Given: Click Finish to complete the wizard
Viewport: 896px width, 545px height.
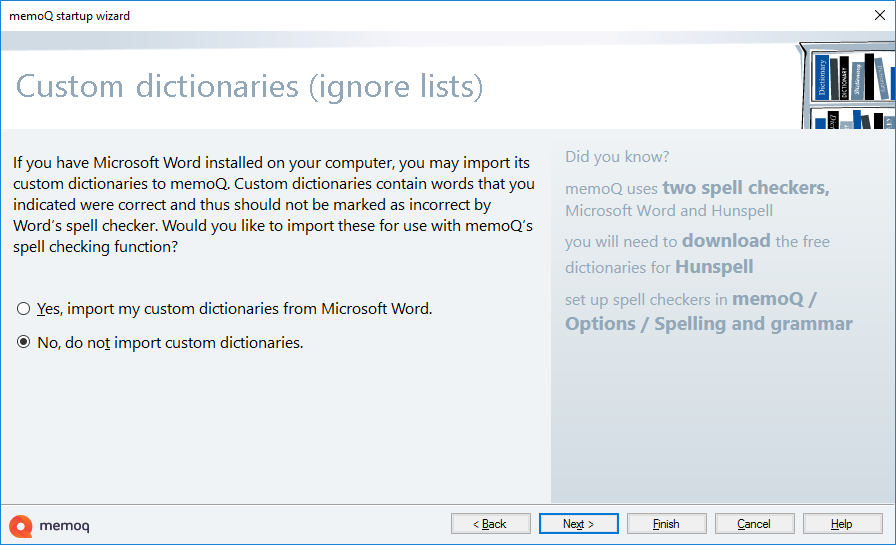Looking at the screenshot, I should pyautogui.click(x=667, y=524).
